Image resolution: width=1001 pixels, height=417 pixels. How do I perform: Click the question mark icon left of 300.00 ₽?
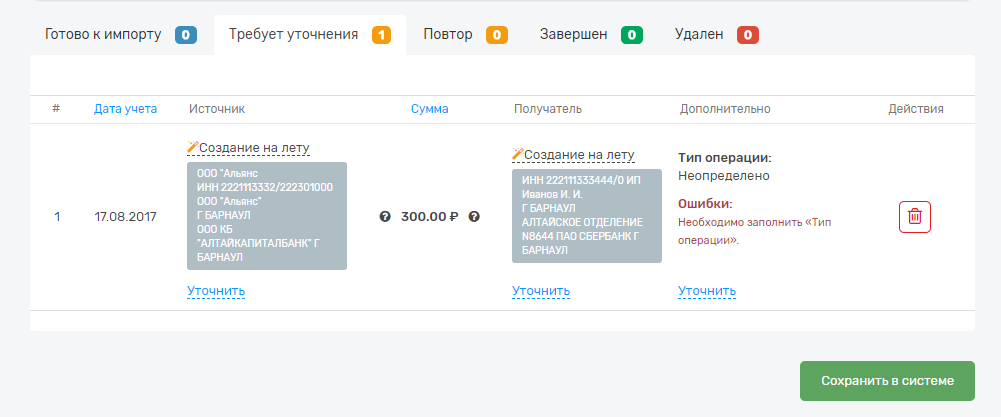point(385,216)
